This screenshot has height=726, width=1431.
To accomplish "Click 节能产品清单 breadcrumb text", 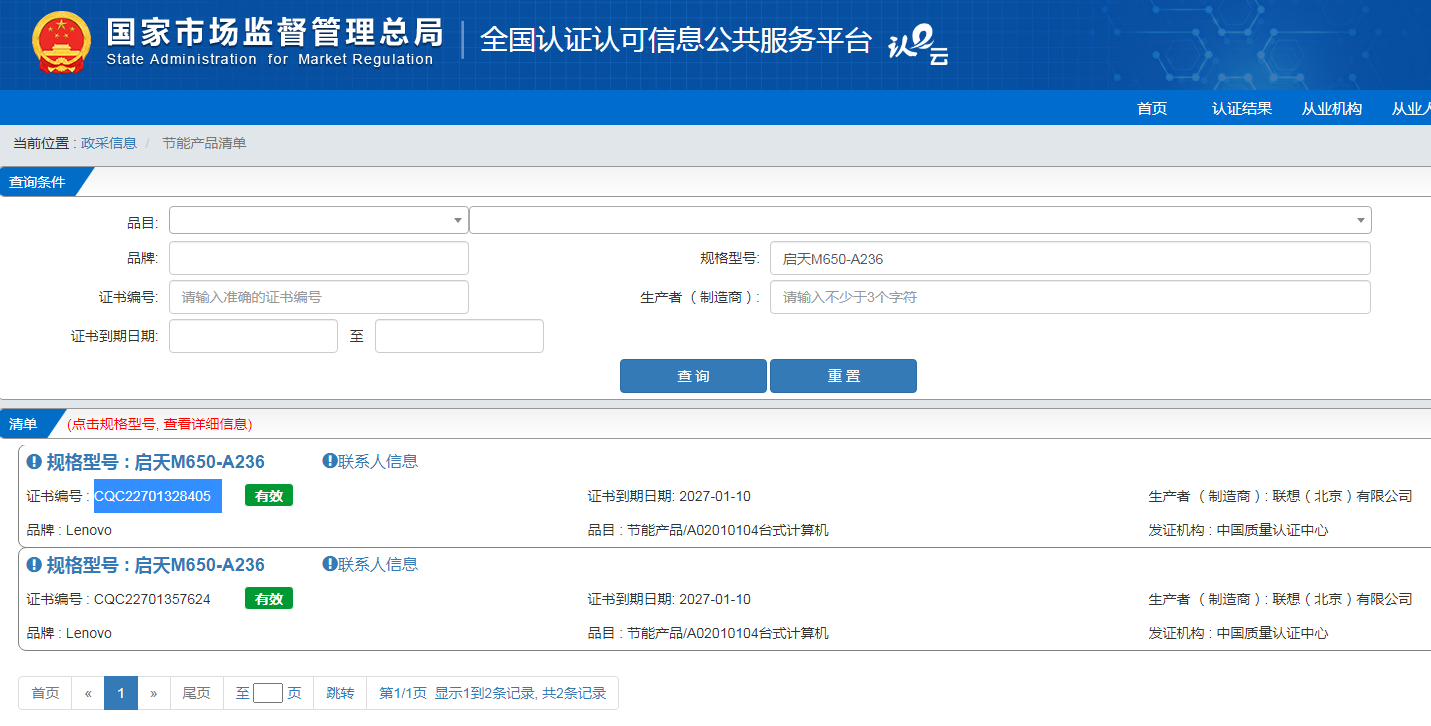I will coord(204,143).
